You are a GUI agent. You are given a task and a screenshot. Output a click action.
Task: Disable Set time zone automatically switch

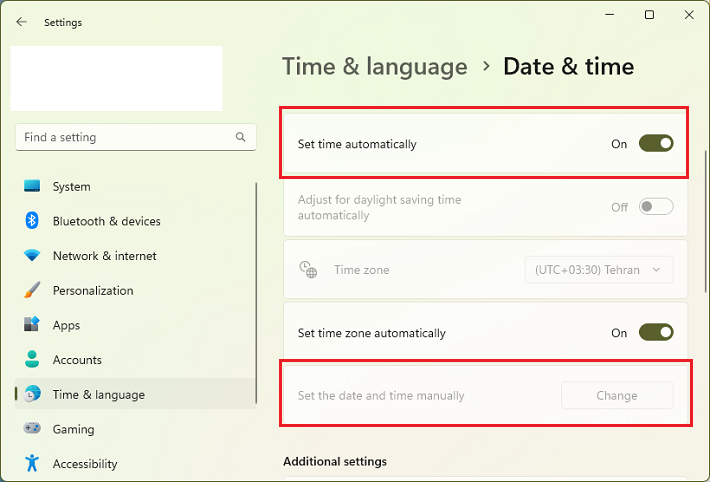[x=656, y=332]
